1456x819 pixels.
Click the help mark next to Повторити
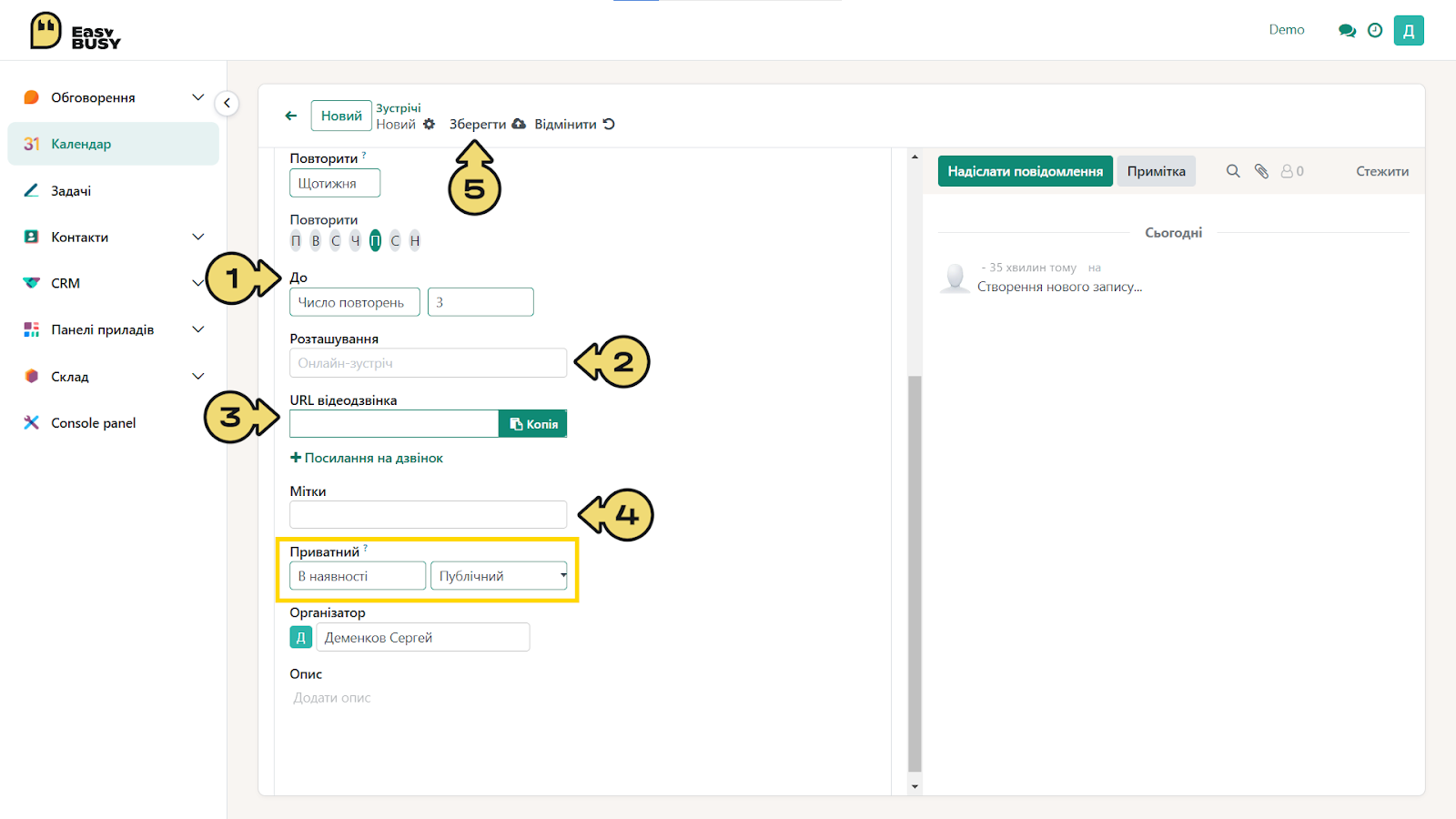click(364, 155)
